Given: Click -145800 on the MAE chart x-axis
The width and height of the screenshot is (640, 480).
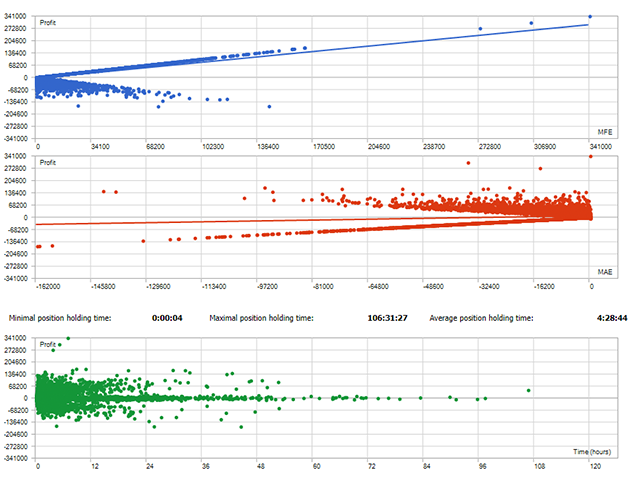Looking at the screenshot, I should [x=103, y=287].
